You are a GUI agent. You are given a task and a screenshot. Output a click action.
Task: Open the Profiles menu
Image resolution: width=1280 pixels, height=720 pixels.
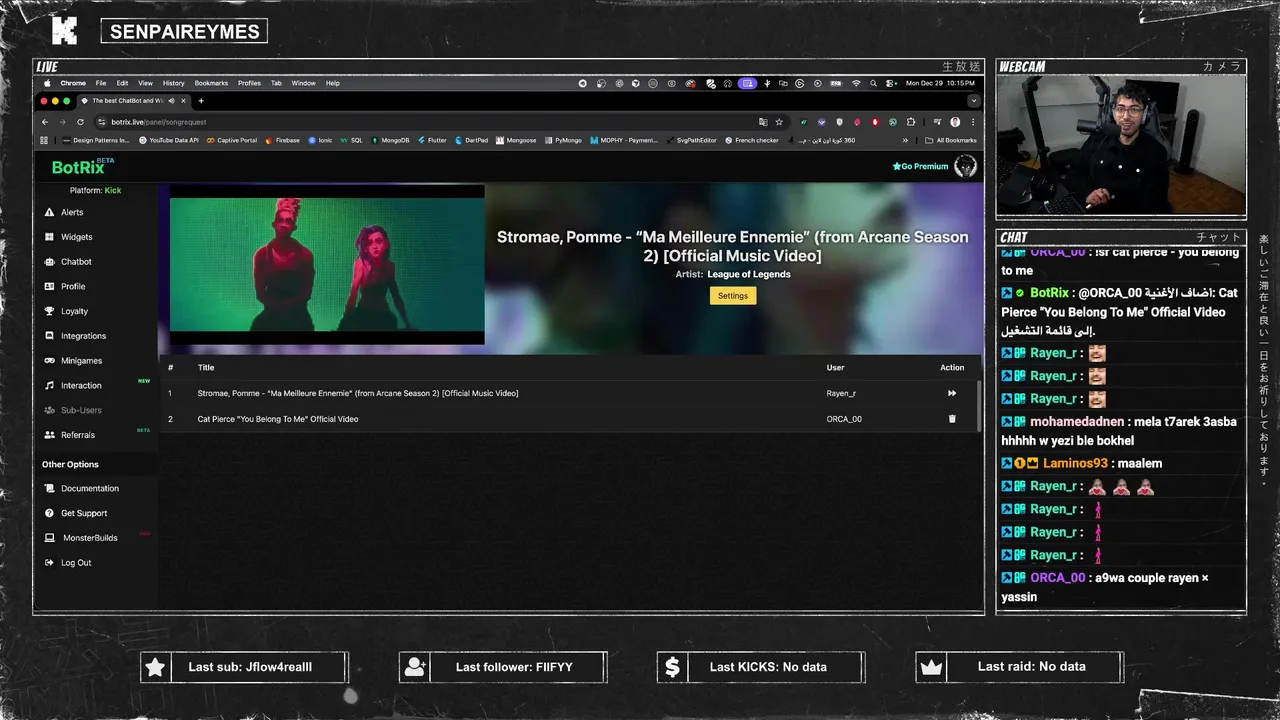[x=249, y=83]
